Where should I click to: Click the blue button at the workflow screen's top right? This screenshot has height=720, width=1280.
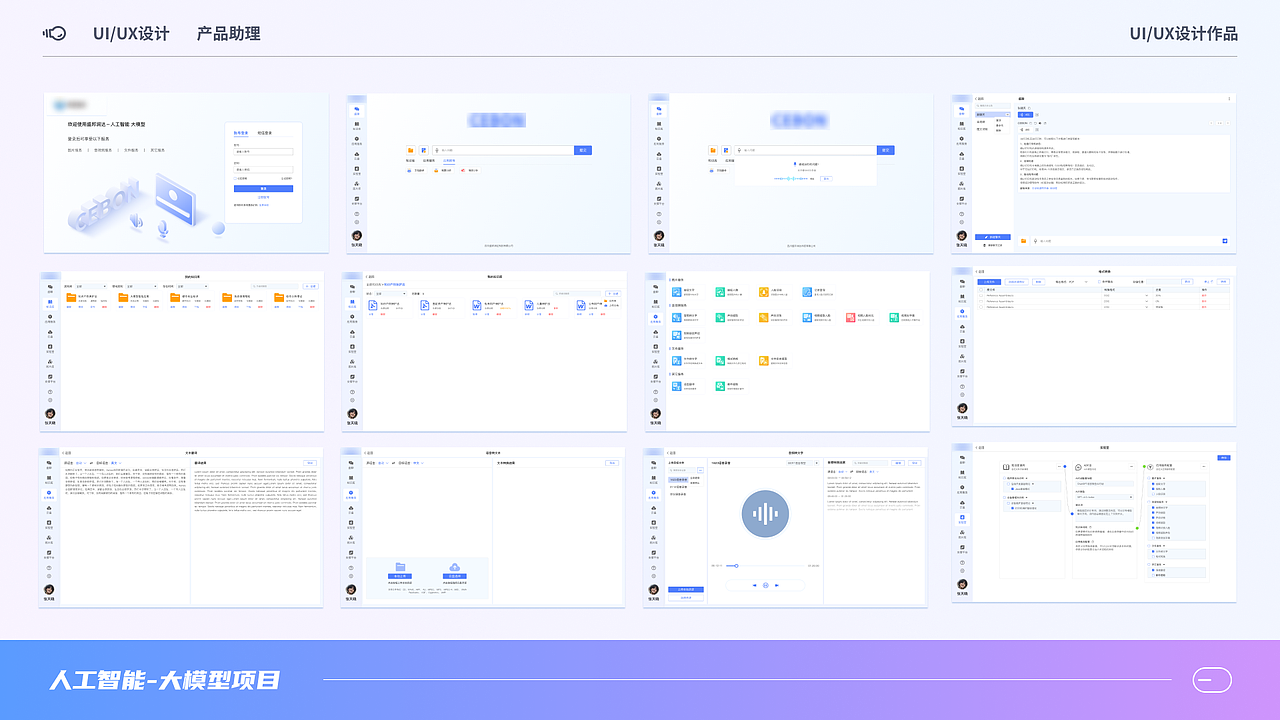coord(1224,458)
